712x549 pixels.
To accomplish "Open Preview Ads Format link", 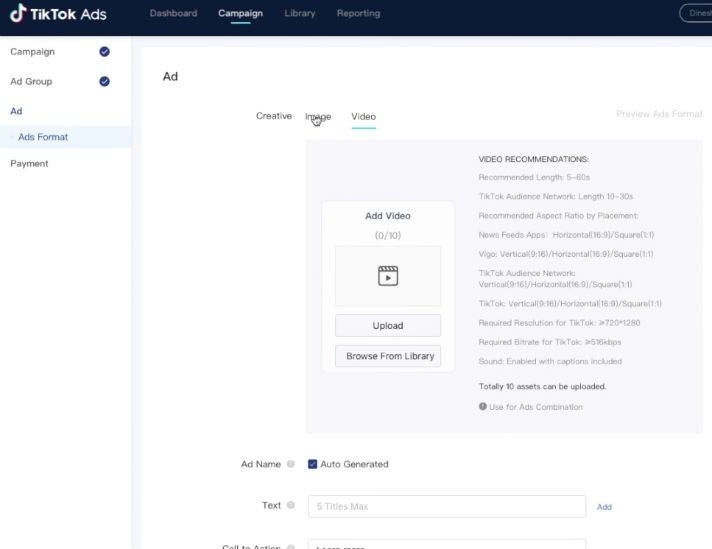I will coord(659,114).
